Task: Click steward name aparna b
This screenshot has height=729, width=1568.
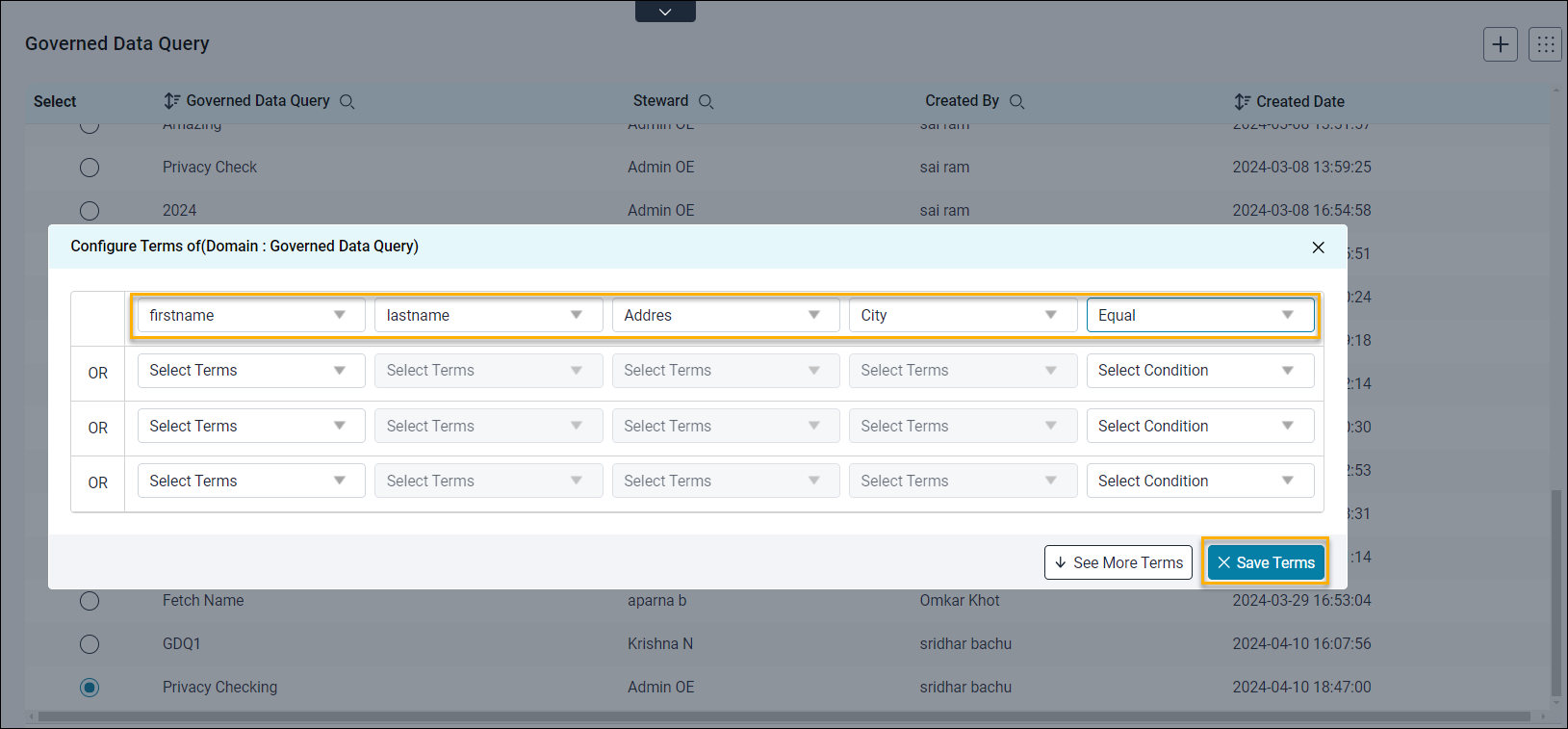Action: tap(657, 601)
